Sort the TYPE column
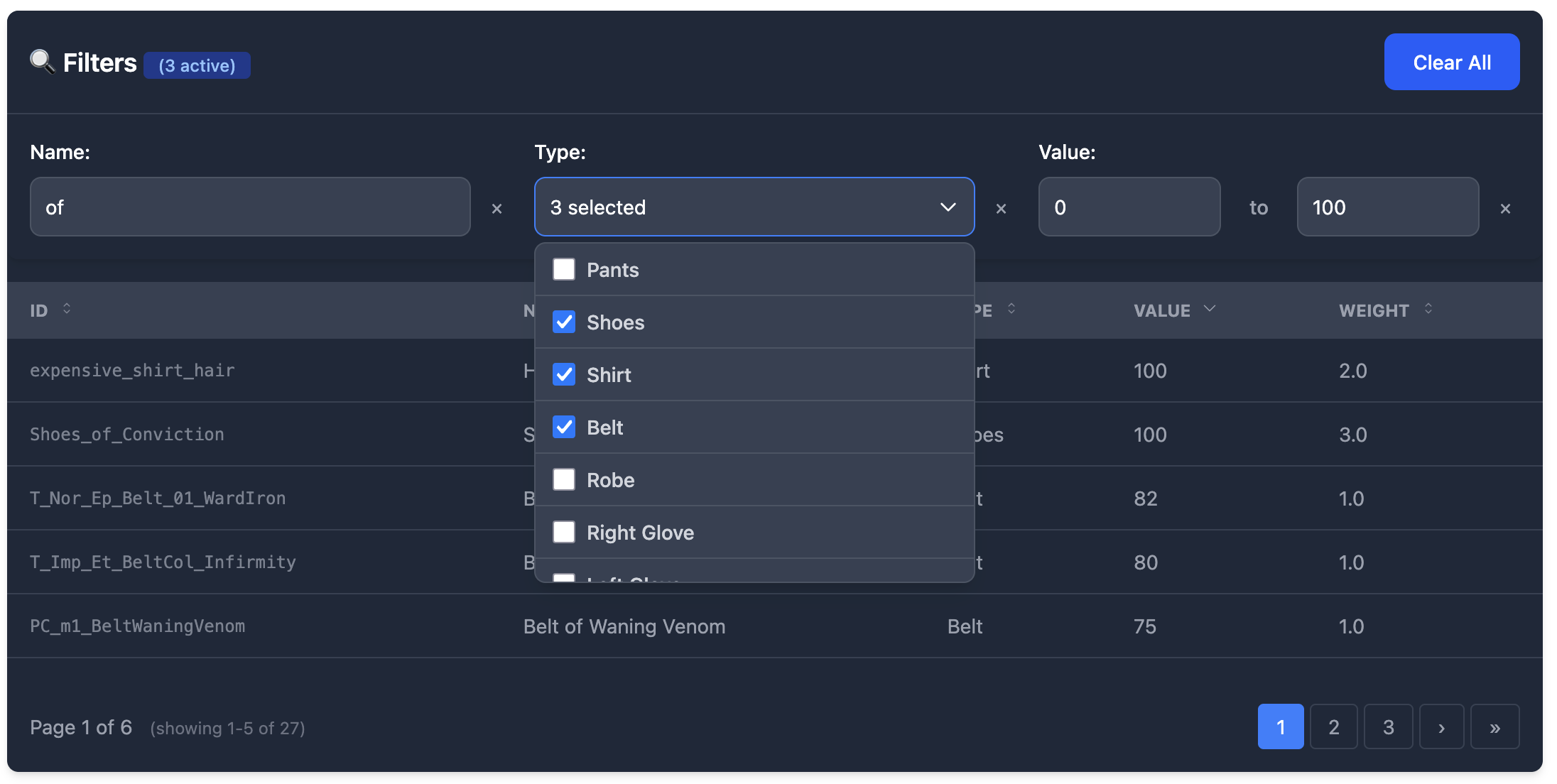This screenshot has height=784, width=1557. pyautogui.click(x=1011, y=309)
